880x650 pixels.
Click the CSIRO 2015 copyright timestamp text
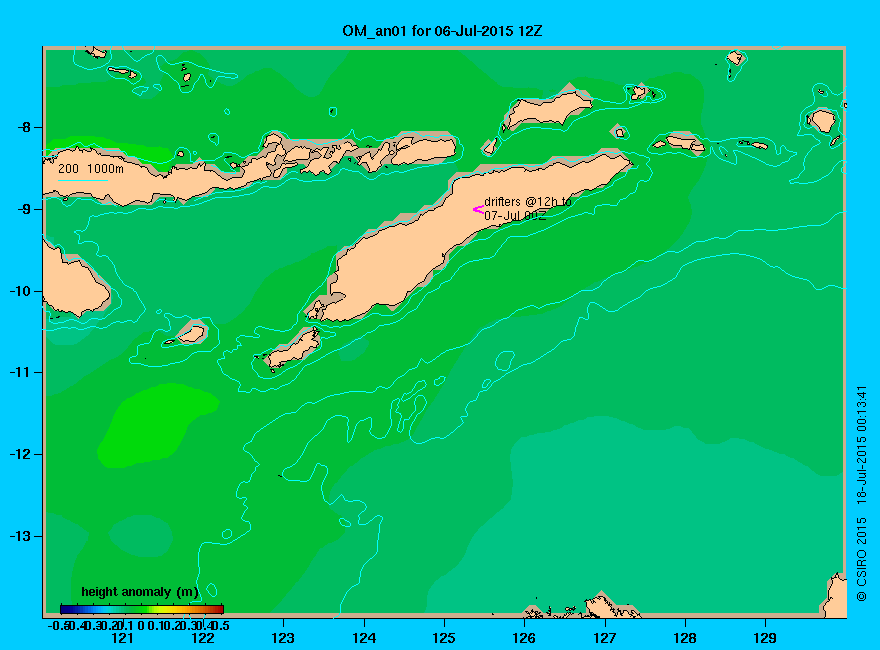[x=862, y=494]
